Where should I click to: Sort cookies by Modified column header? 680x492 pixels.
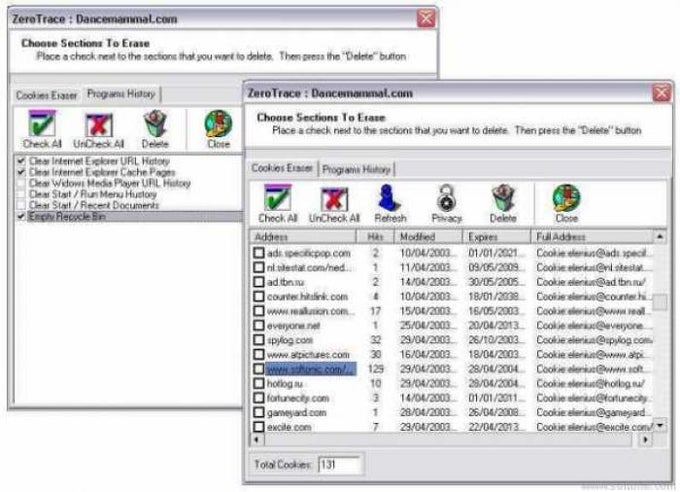428,236
